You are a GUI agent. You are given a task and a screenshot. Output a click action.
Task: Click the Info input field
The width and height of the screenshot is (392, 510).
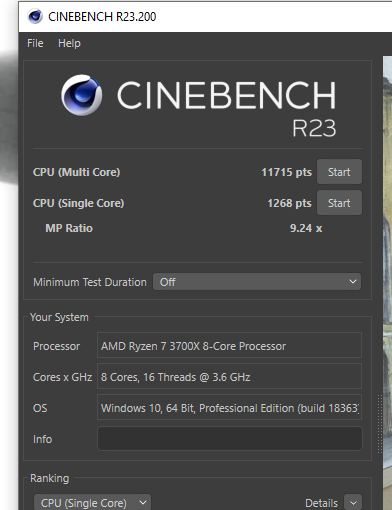point(230,439)
